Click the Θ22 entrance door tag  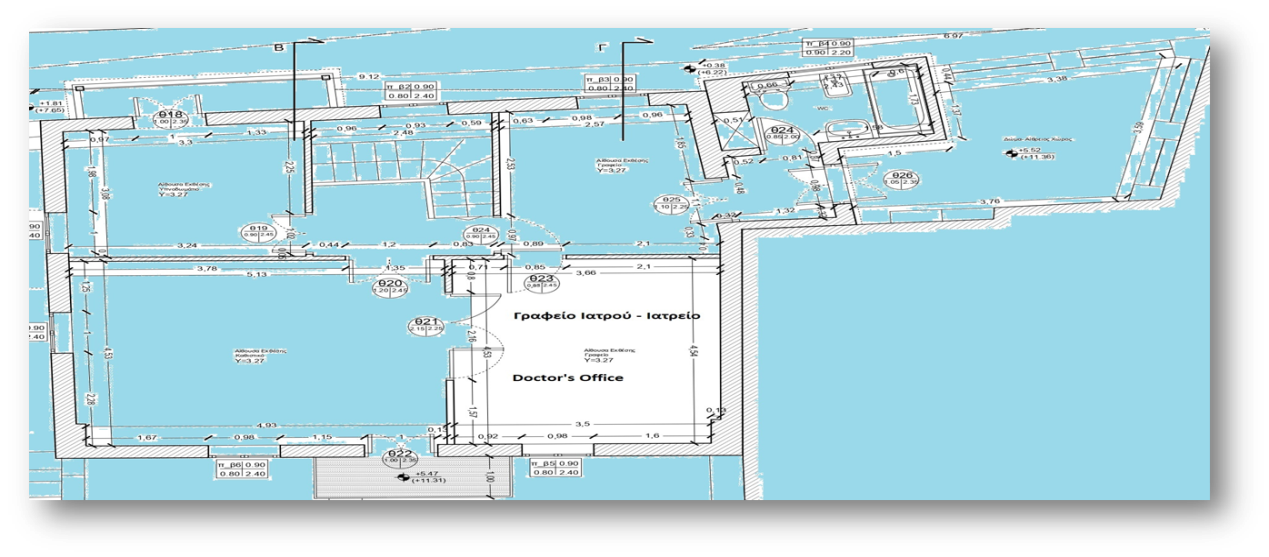point(401,457)
